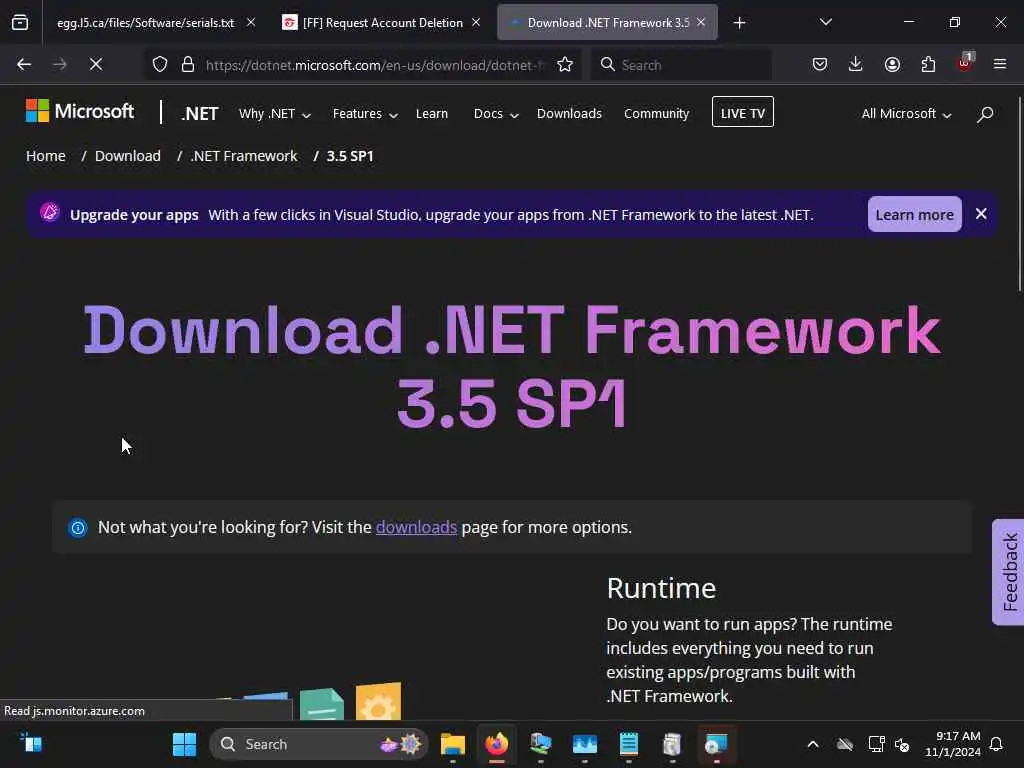Viewport: 1024px width, 768px height.
Task: Open Notepad from taskbar
Action: (x=628, y=744)
